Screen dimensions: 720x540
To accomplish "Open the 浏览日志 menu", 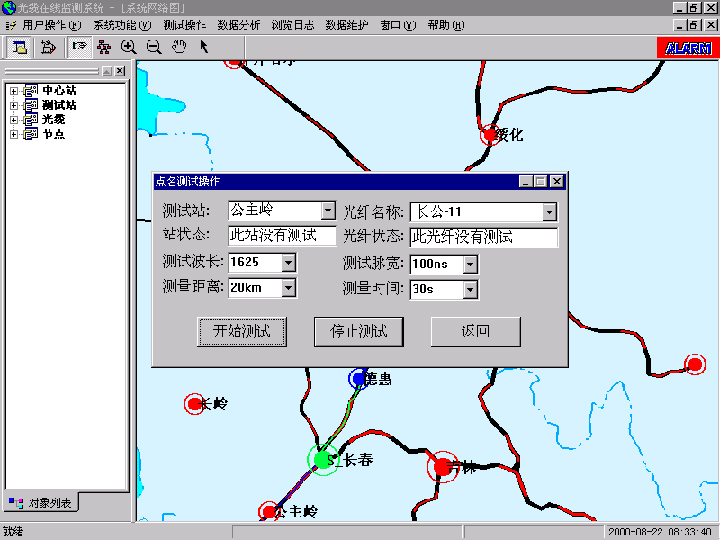I will [292, 25].
